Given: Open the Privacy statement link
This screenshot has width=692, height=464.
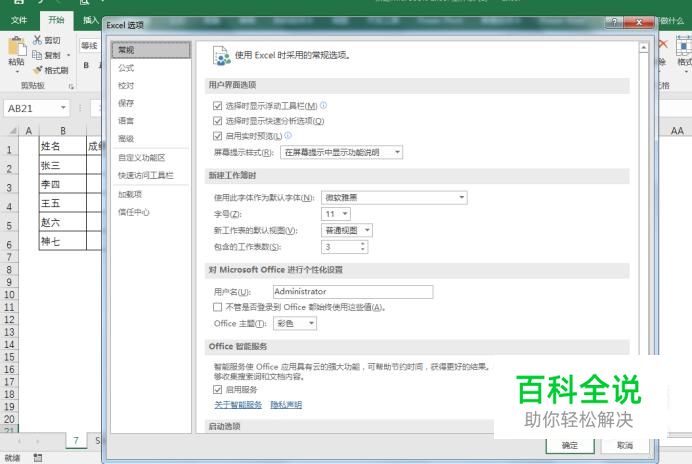Looking at the screenshot, I should coord(286,405).
